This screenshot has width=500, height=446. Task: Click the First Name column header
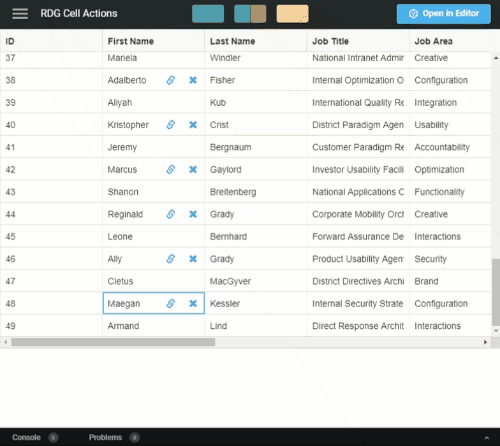click(x=153, y=41)
